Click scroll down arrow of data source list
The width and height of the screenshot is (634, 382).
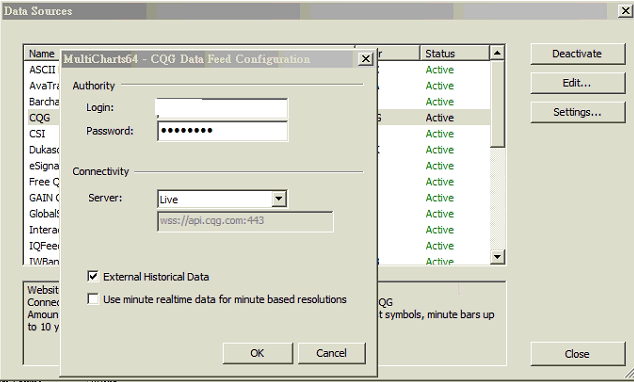point(497,256)
